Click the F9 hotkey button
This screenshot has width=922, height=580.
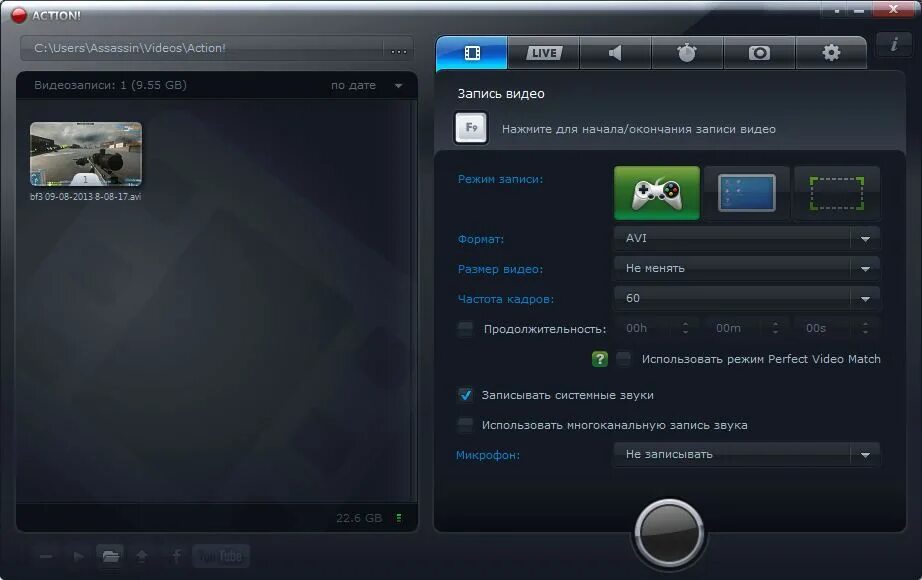tap(471, 128)
